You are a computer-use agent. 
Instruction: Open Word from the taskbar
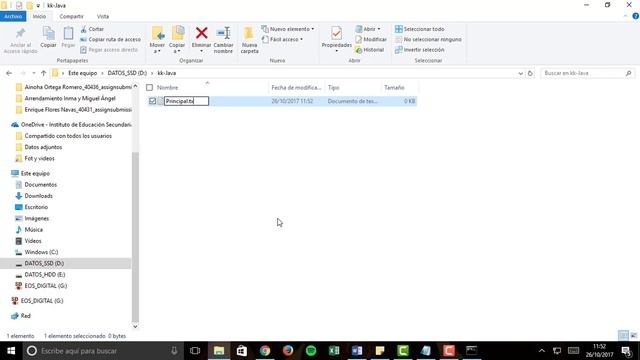pos(357,351)
